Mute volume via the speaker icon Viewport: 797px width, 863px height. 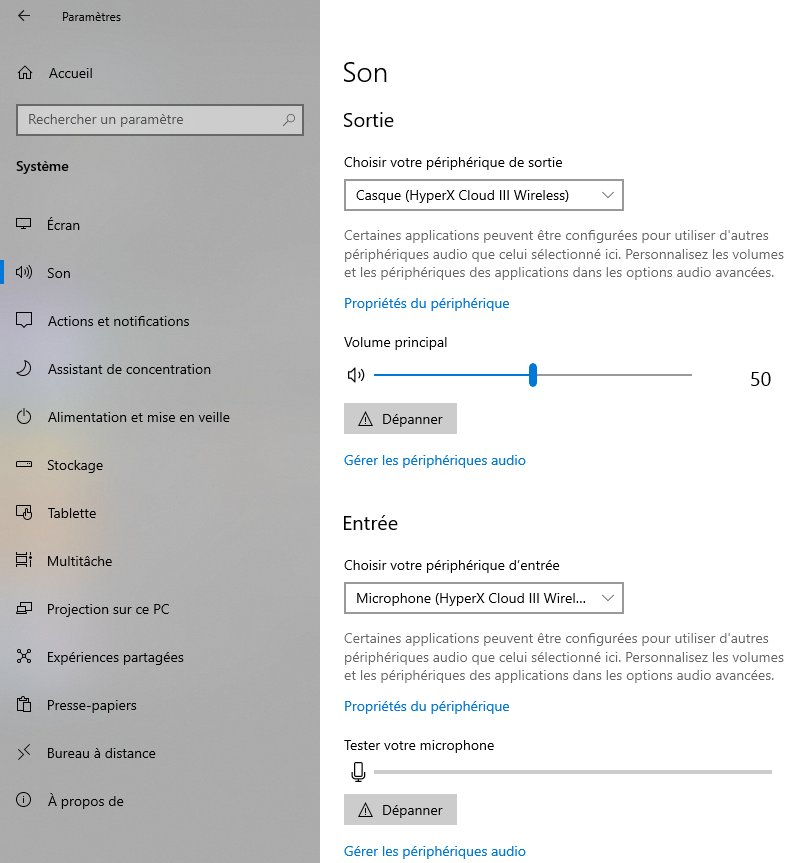[355, 376]
